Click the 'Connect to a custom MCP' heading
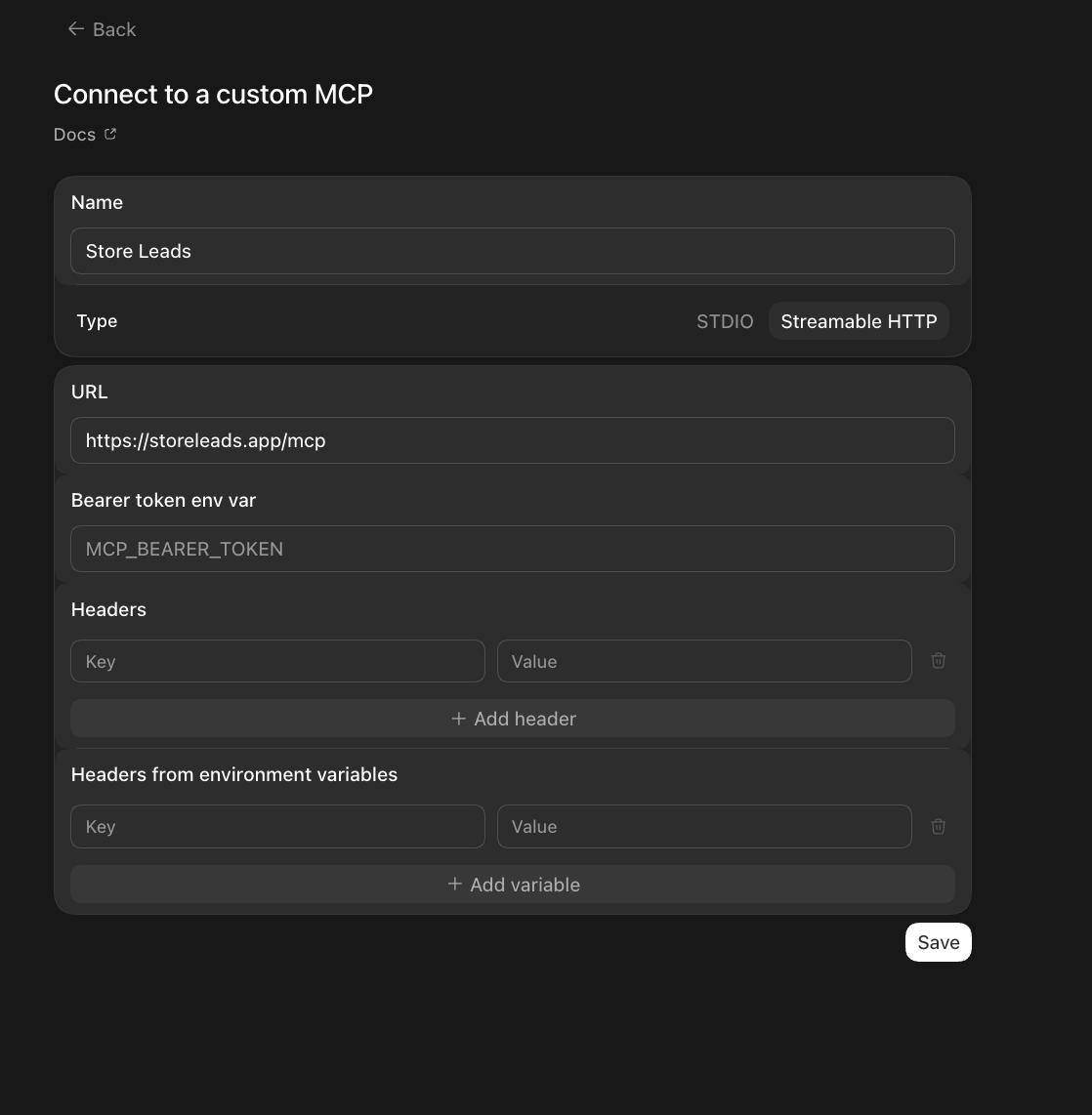Screen dimensions: 1092x1115 (x=214, y=94)
